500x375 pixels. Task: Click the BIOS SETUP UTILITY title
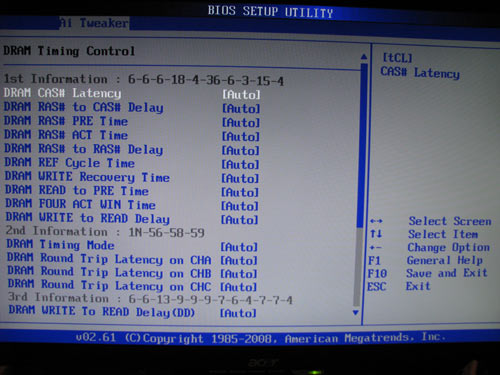click(x=270, y=12)
